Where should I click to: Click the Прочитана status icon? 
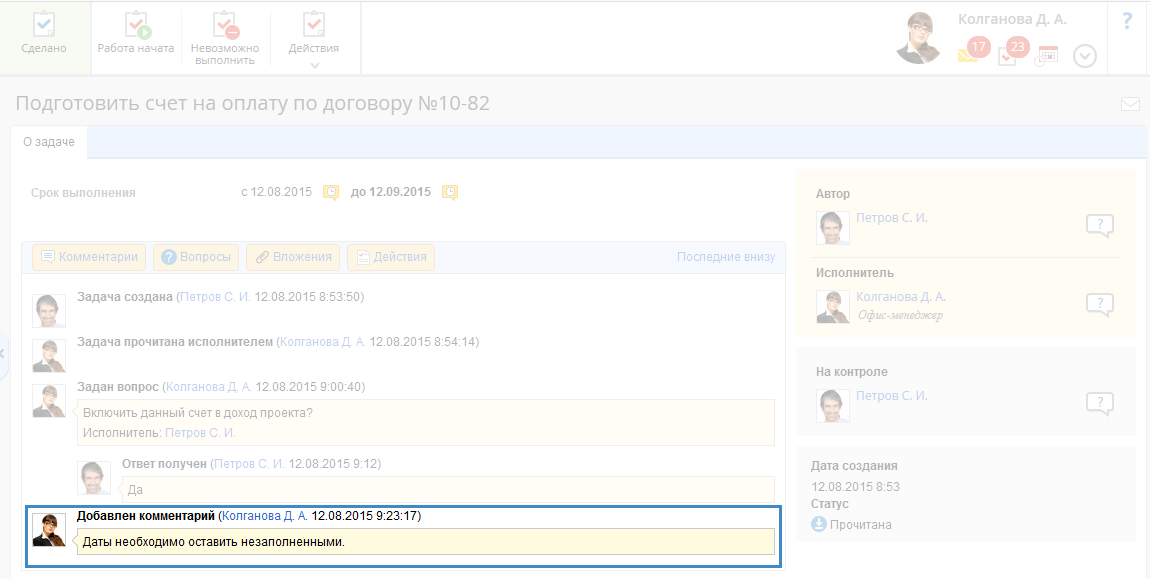point(818,525)
